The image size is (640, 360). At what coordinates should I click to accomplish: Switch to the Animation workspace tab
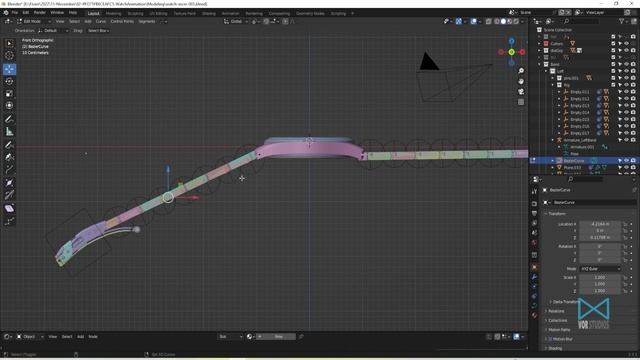tap(231, 13)
